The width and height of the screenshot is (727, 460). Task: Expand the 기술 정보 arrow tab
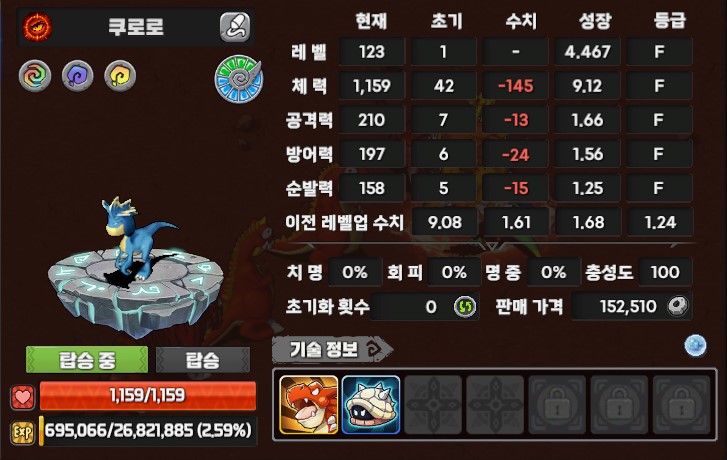point(332,349)
